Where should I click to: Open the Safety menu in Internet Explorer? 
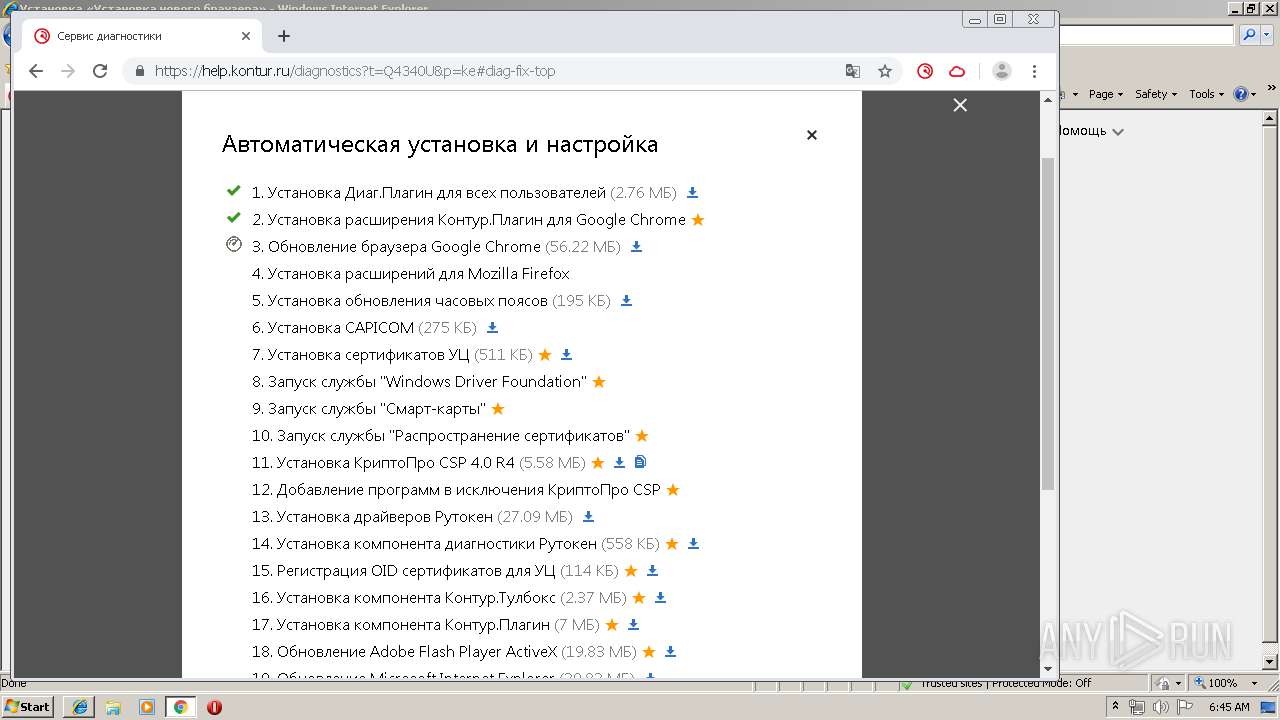click(1156, 94)
